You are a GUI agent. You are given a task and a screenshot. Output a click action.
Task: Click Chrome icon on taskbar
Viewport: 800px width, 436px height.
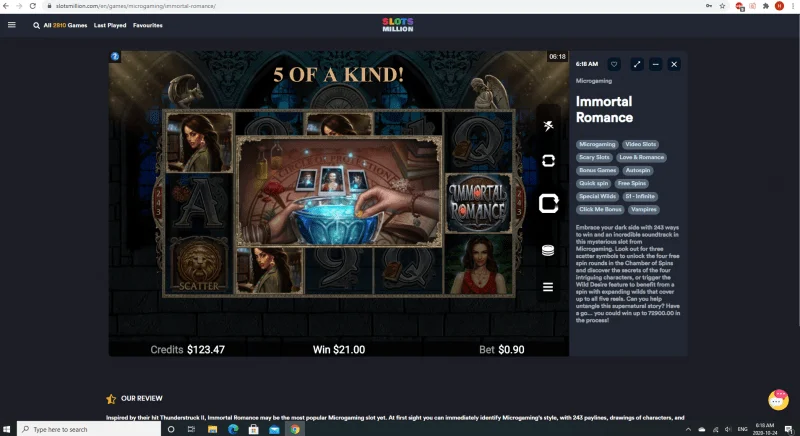coord(295,429)
